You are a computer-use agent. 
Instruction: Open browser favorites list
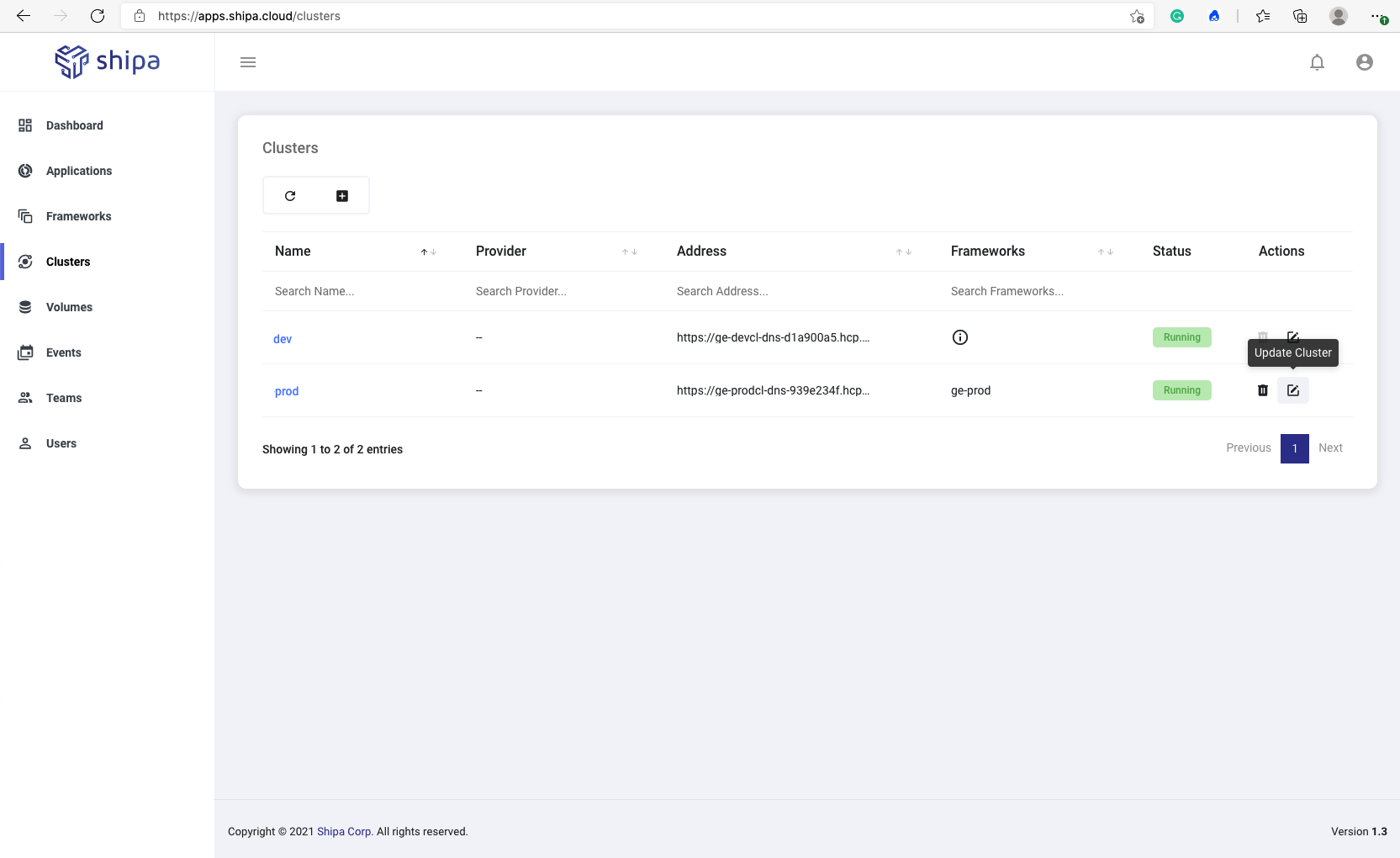tap(1263, 16)
